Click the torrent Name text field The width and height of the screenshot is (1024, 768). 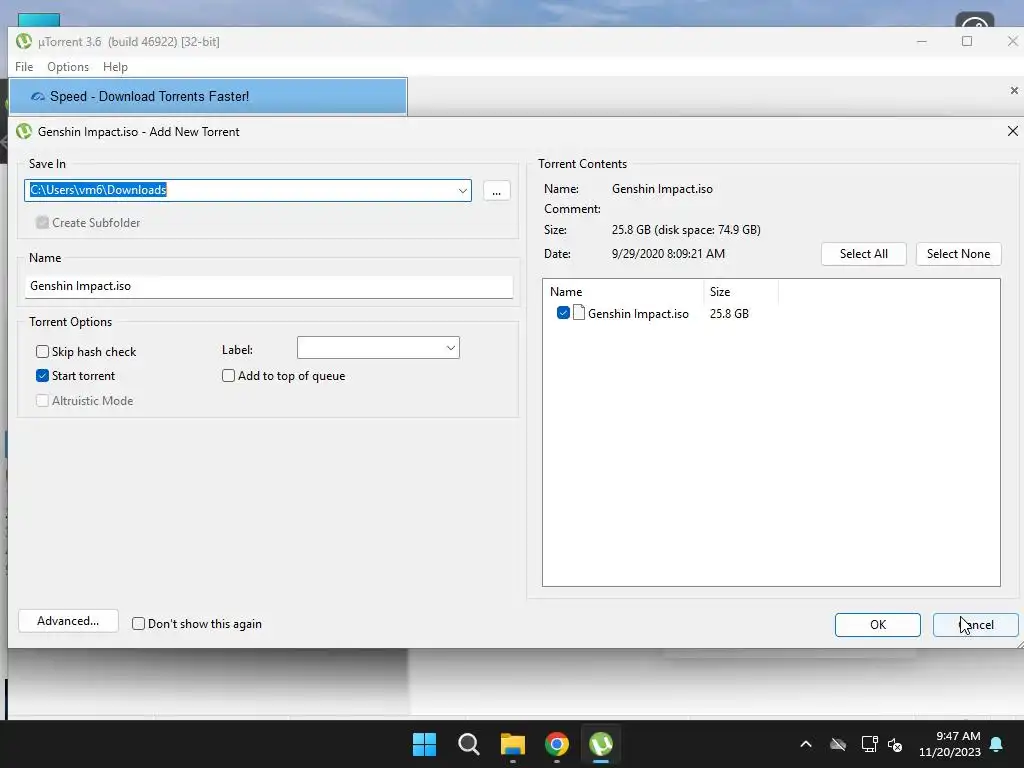coord(269,286)
